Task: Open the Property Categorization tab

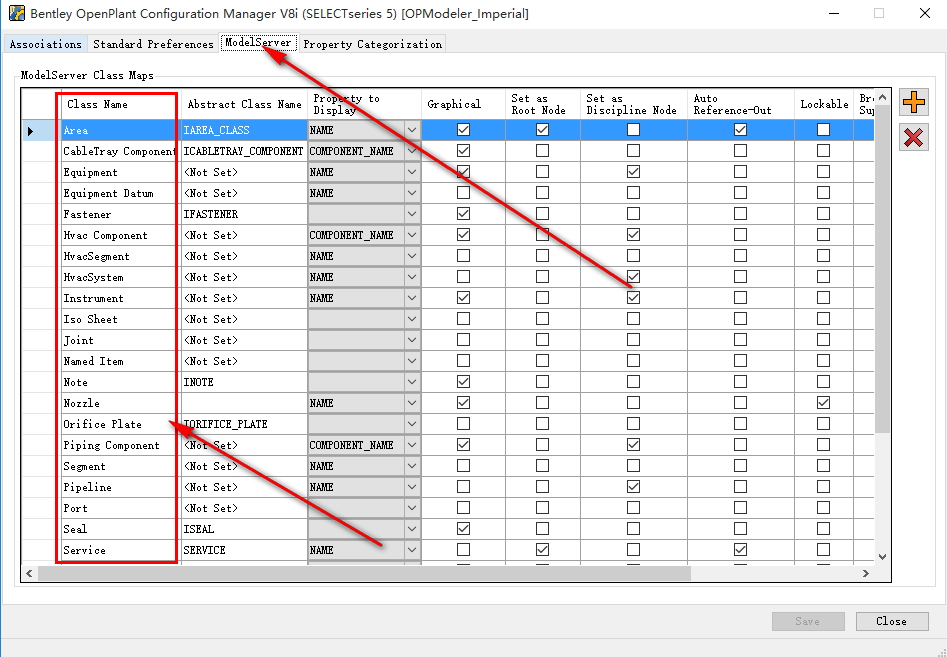Action: pyautogui.click(x=373, y=44)
